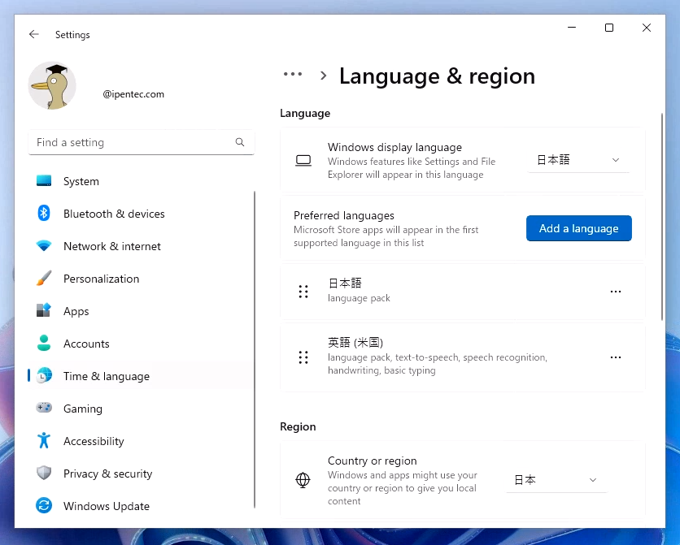Focus the Find a setting search box

coord(141,142)
